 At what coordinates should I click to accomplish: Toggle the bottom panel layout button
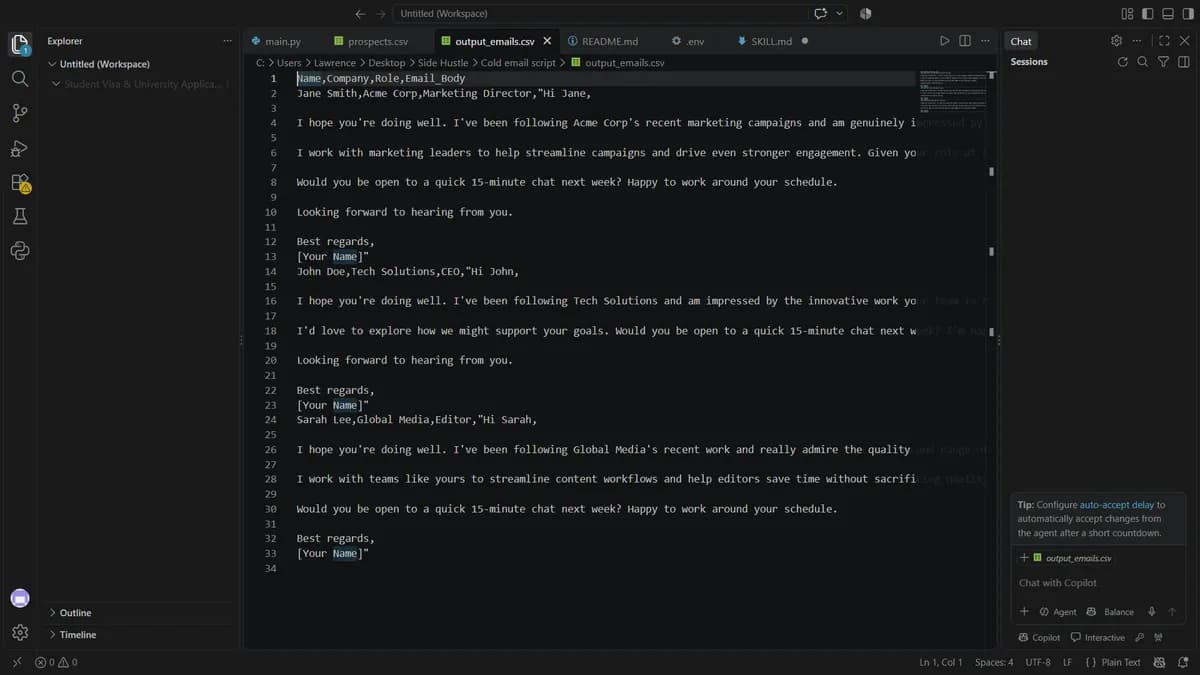(1167, 14)
